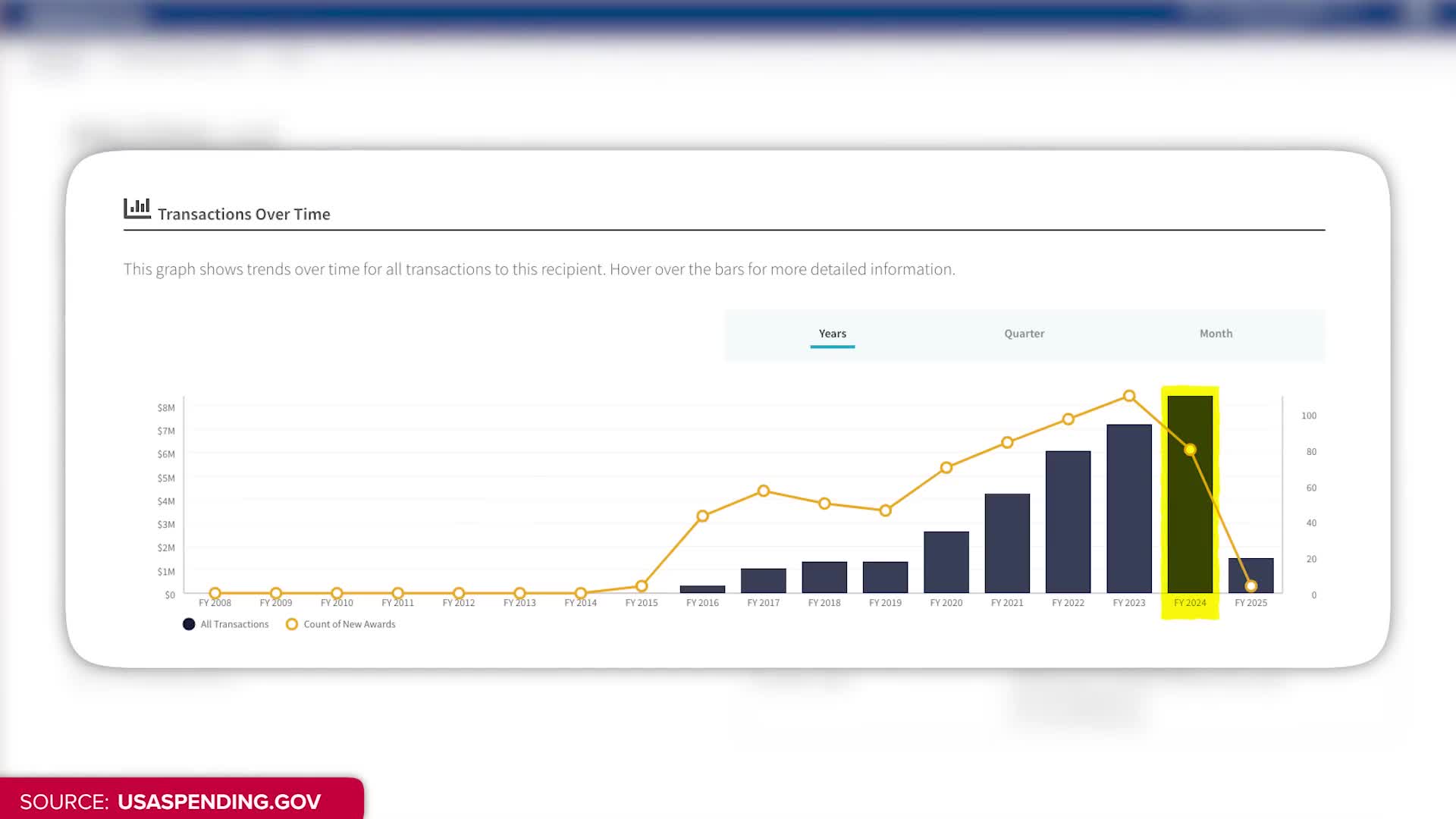Click the highlighted FY 2024 bar
The image size is (1456, 819).
coord(1190,523)
